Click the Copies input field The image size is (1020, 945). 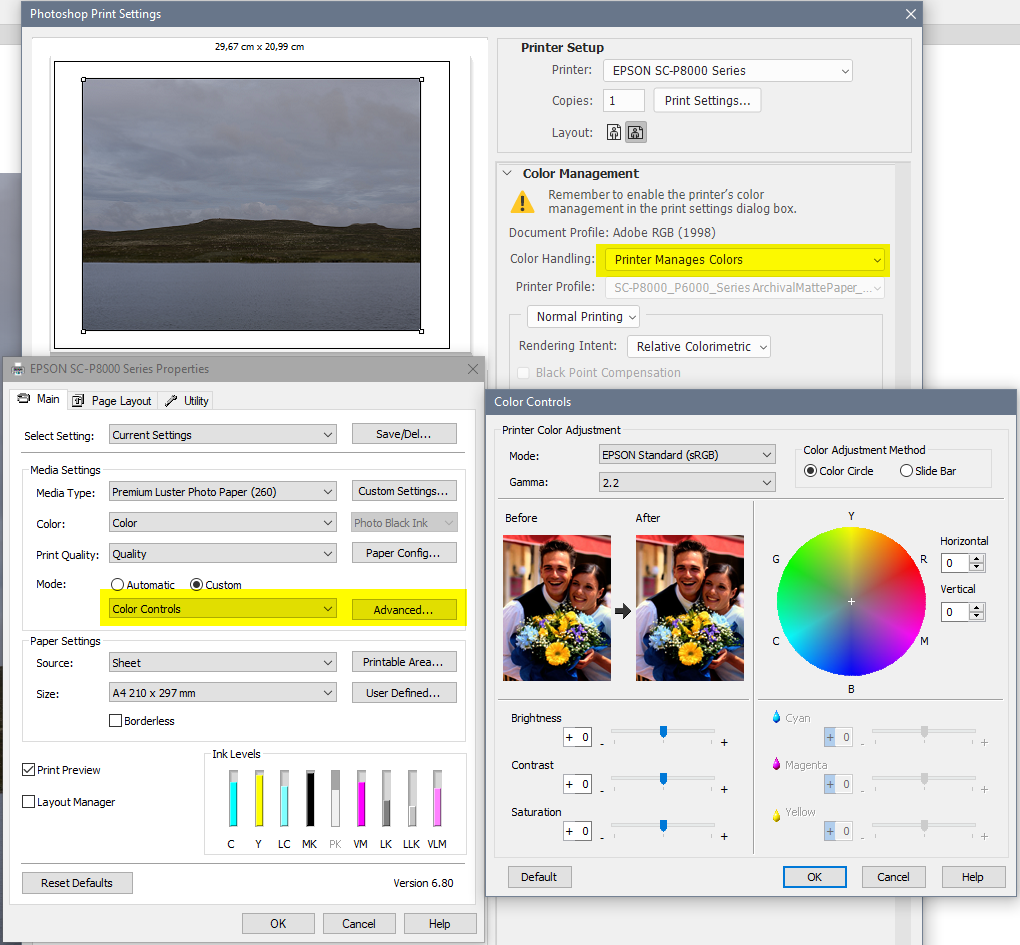[x=623, y=100]
